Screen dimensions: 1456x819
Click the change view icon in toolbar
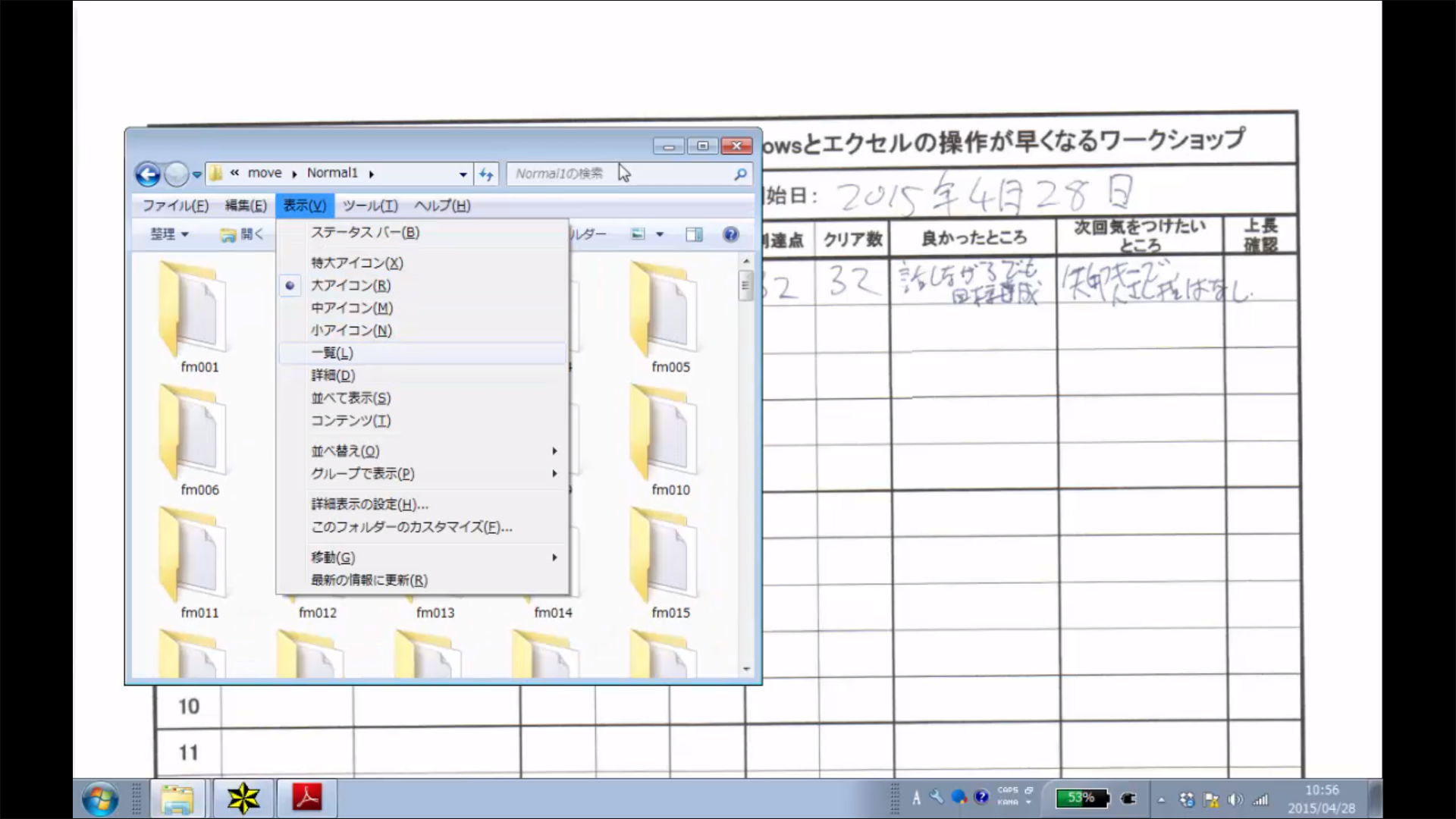[x=639, y=234]
